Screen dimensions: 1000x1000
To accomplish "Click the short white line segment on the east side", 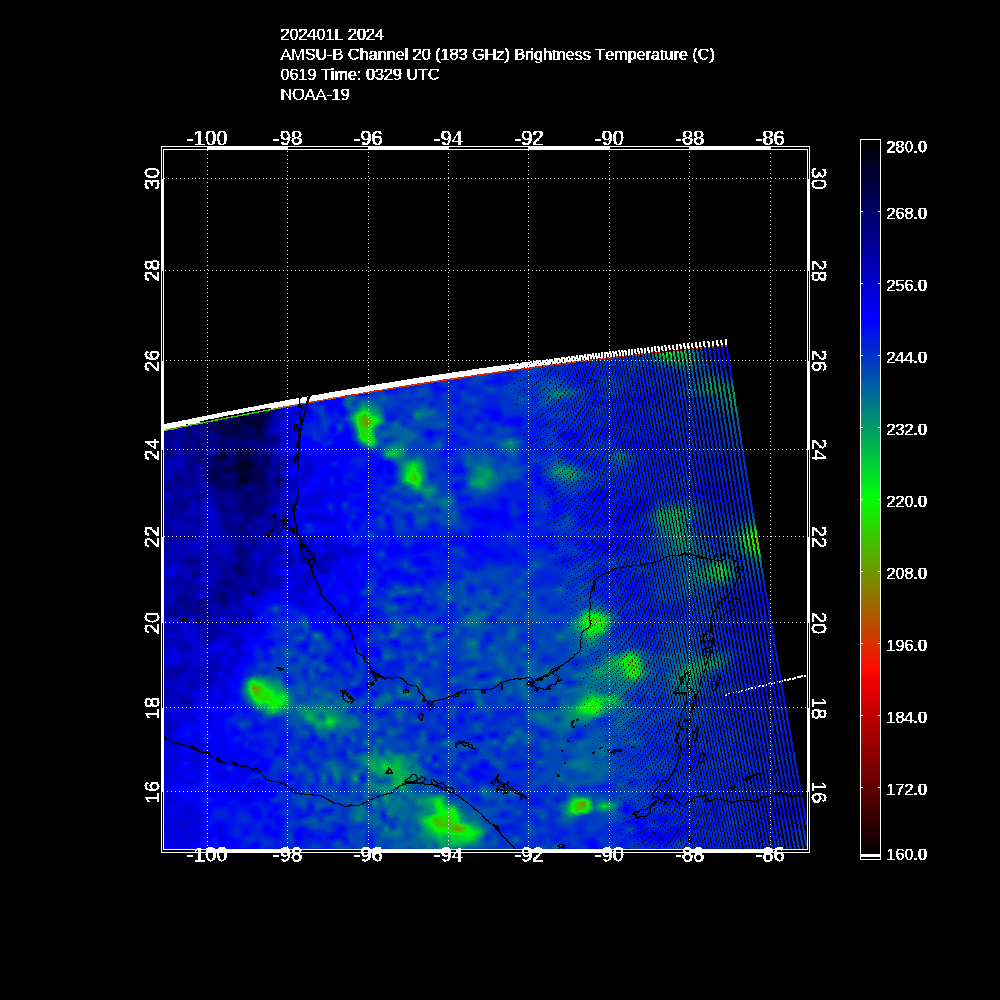I will (x=765, y=685).
